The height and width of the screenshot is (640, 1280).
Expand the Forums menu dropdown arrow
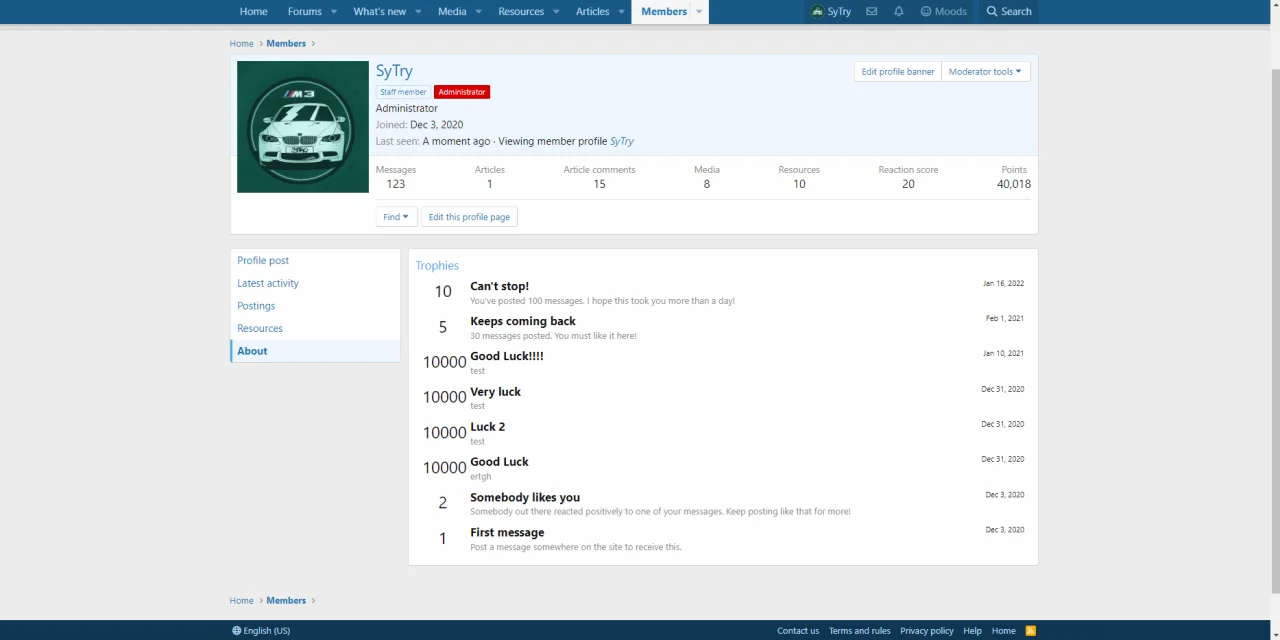coord(334,12)
